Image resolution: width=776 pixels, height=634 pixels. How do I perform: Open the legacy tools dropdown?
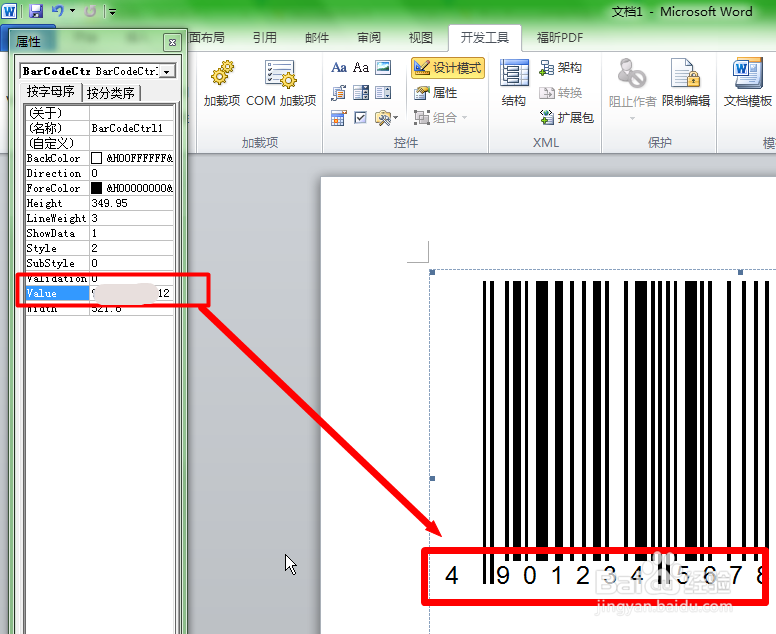tap(386, 118)
